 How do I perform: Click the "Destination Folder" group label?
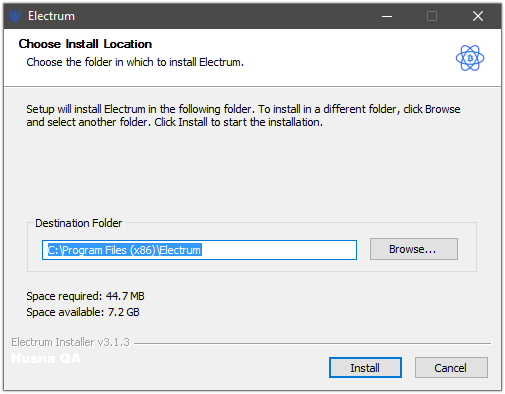[x=79, y=223]
